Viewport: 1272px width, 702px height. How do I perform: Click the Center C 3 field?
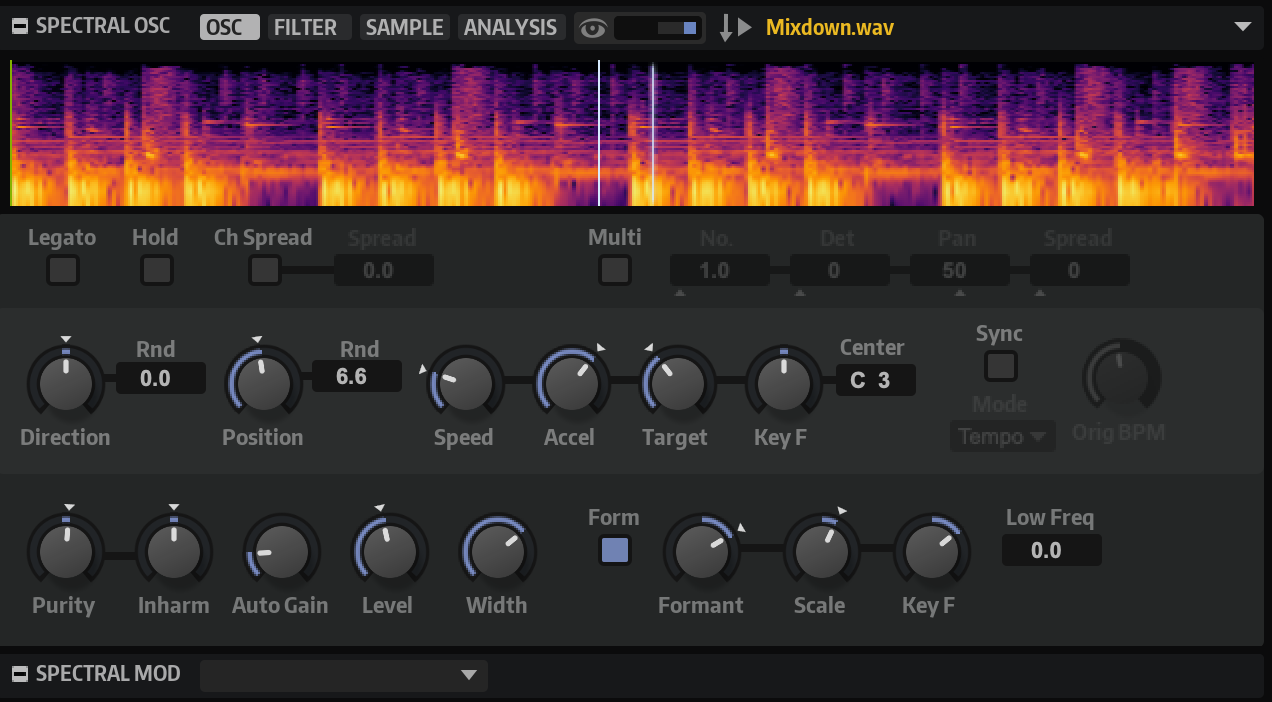876,380
